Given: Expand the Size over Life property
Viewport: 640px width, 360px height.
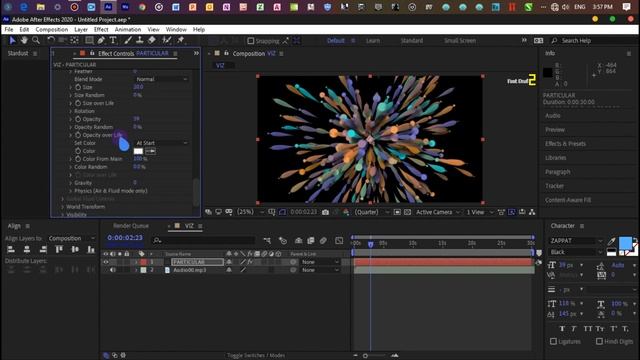Looking at the screenshot, I should [70, 103].
